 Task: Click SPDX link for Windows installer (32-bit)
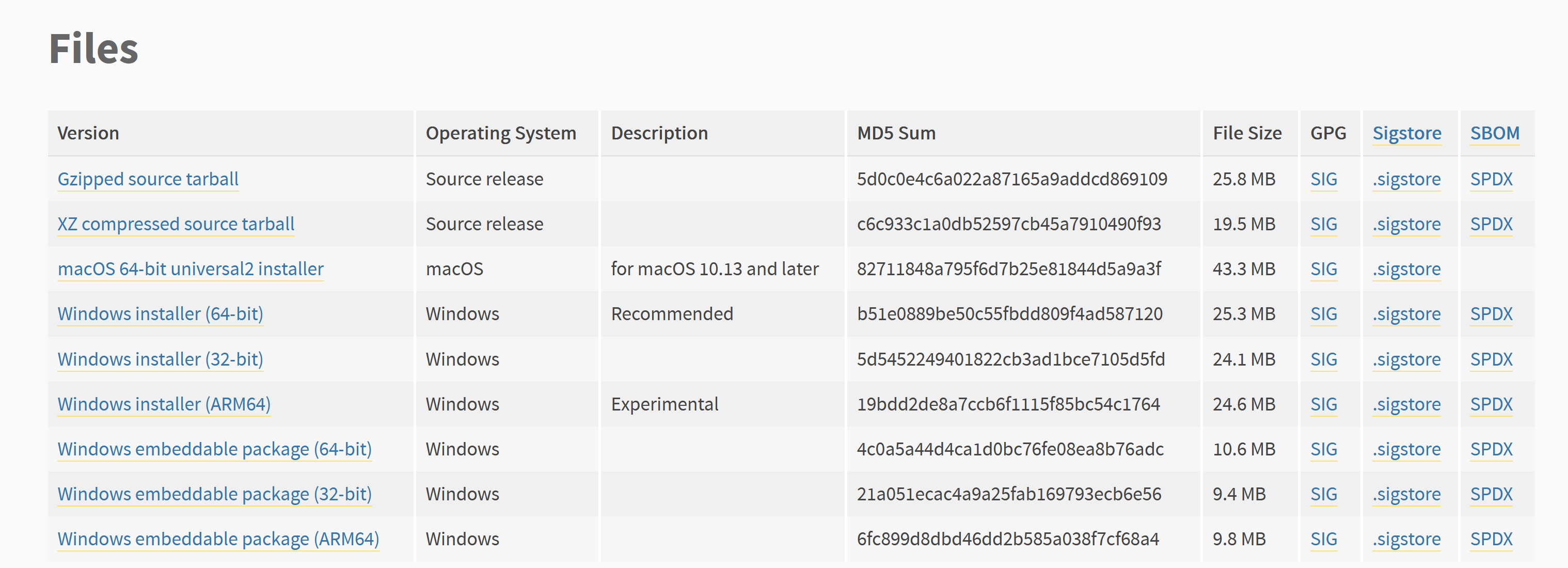click(1491, 359)
